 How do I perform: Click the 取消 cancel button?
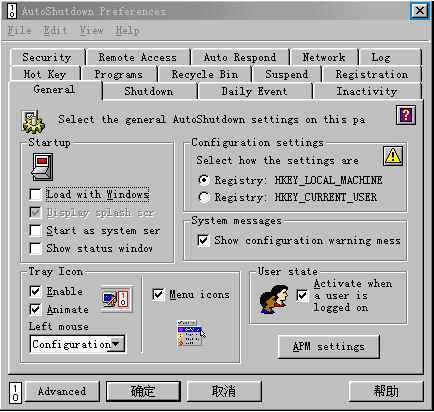point(224,391)
